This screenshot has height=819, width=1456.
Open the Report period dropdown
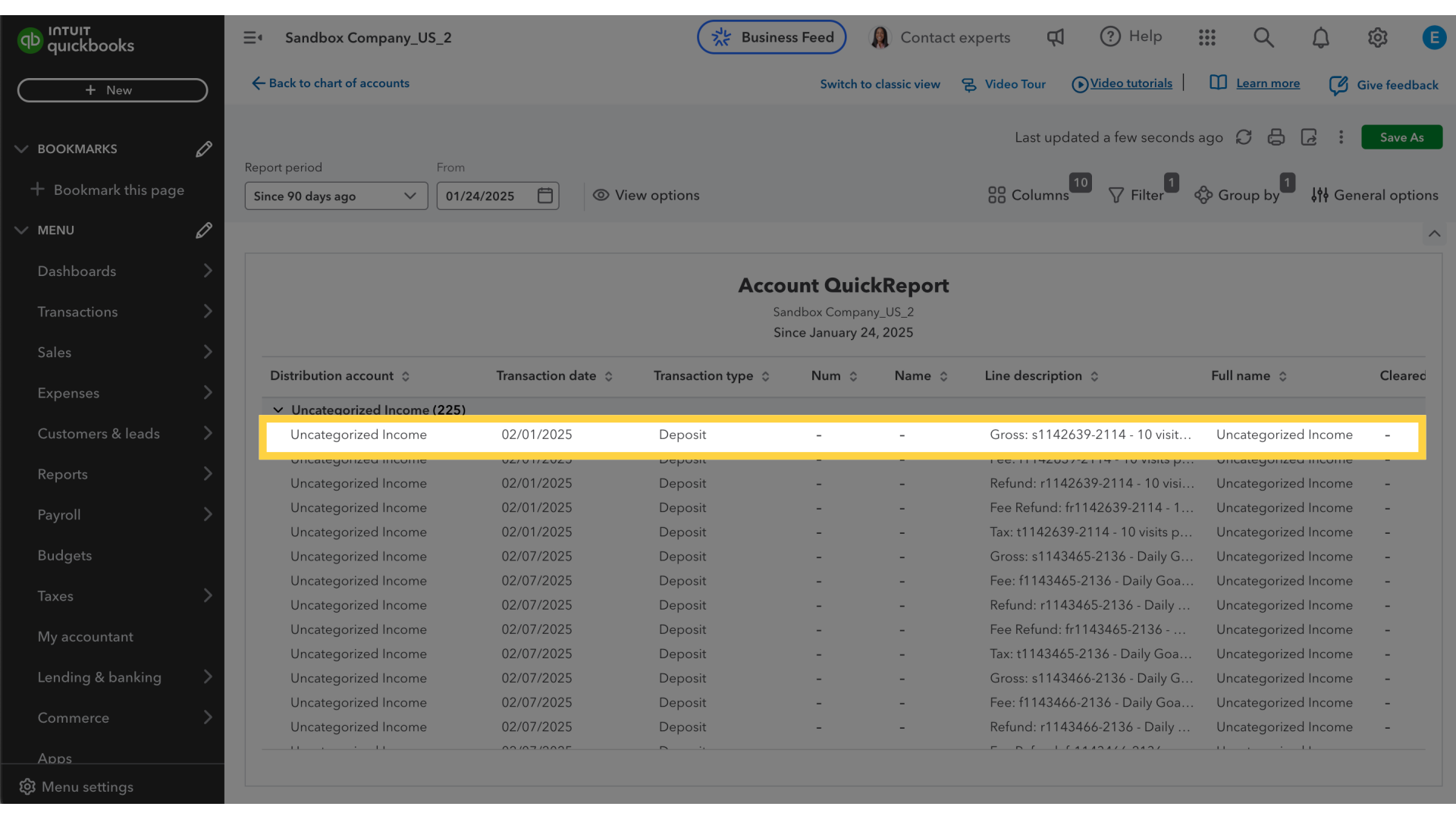tap(336, 196)
